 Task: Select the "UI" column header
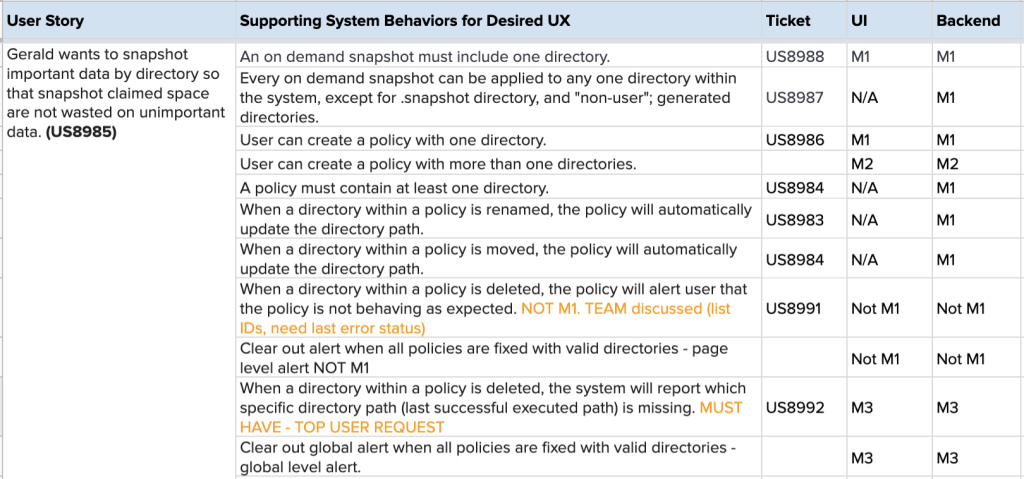(859, 21)
